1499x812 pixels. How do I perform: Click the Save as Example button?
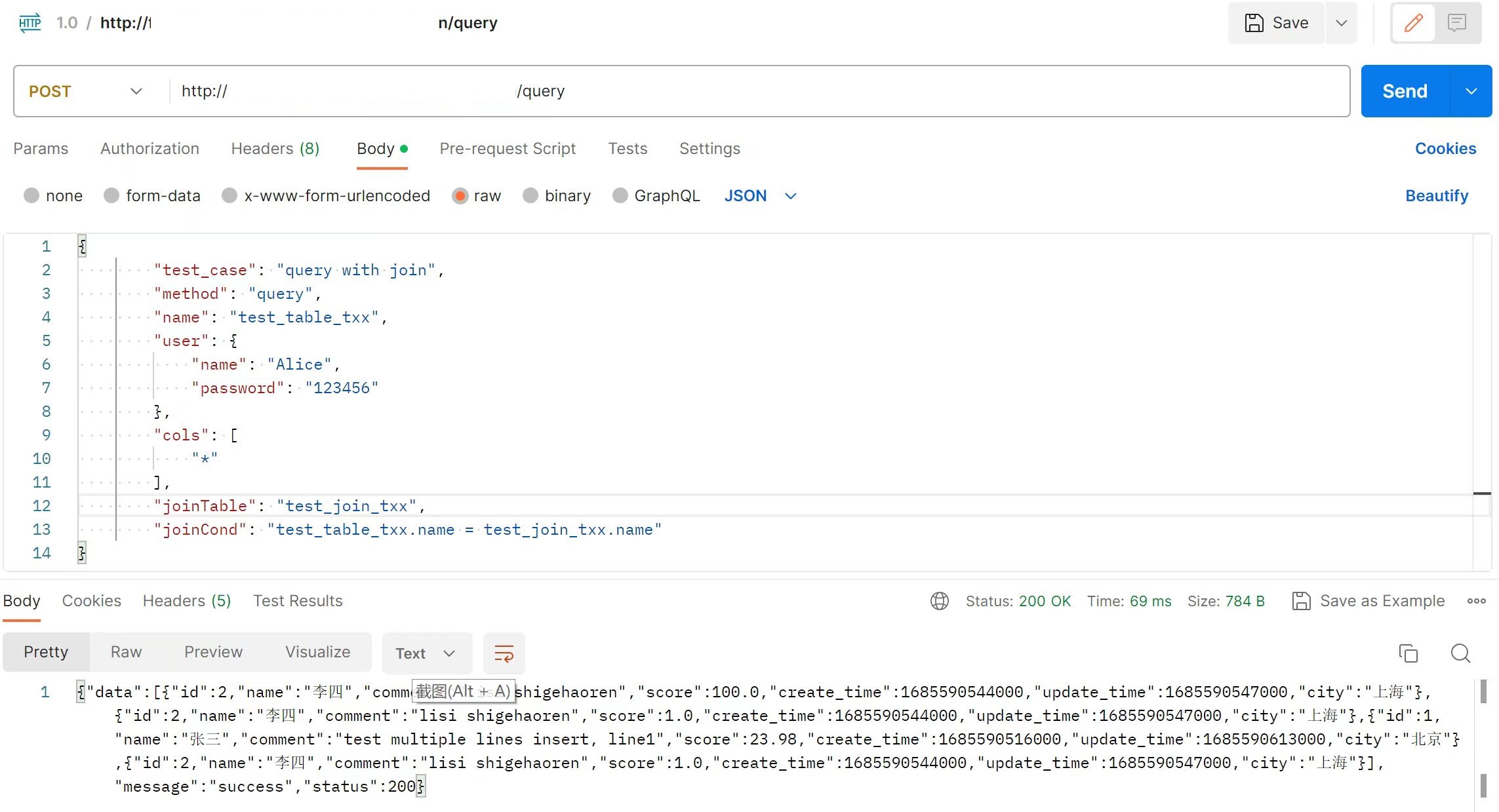pyautogui.click(x=1369, y=601)
